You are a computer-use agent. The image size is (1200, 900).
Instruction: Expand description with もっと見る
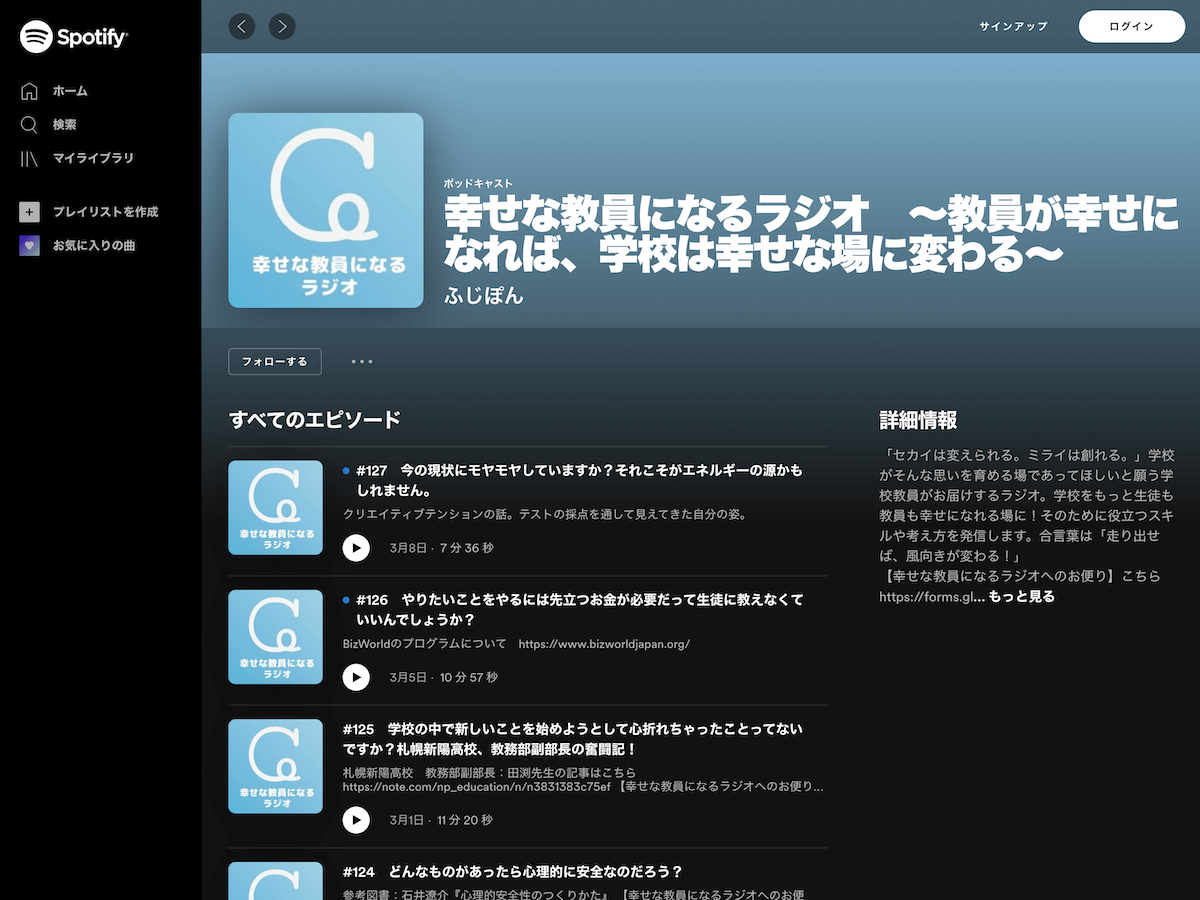coord(1021,597)
